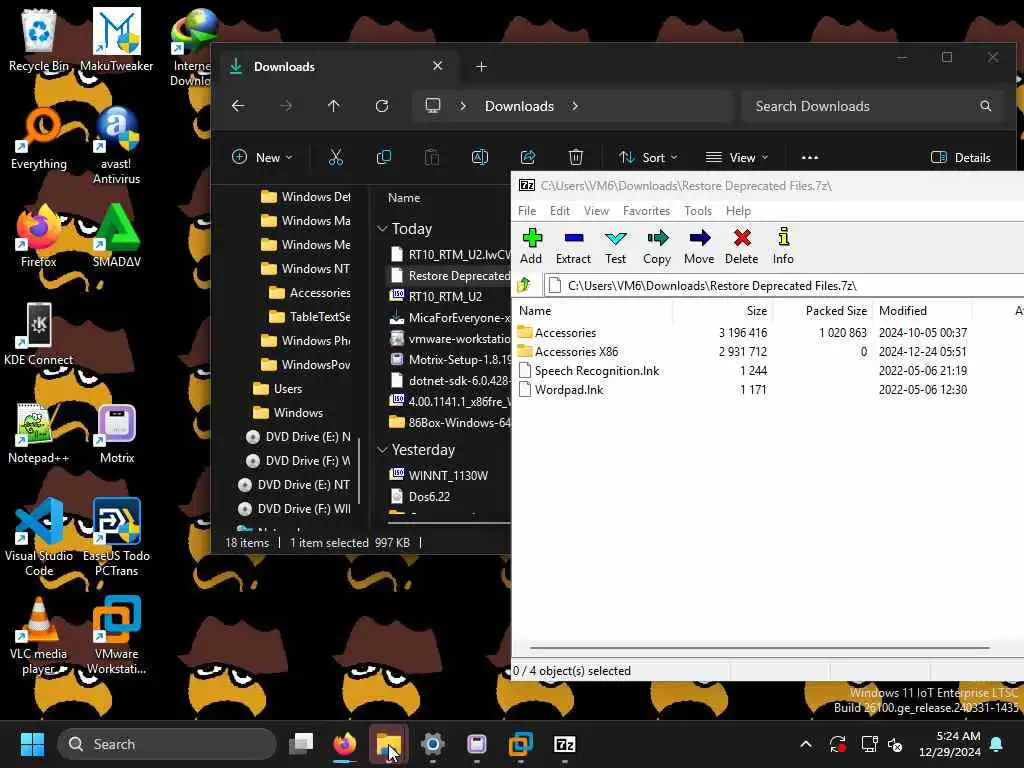Toggle the Details pane button

pos(961,157)
